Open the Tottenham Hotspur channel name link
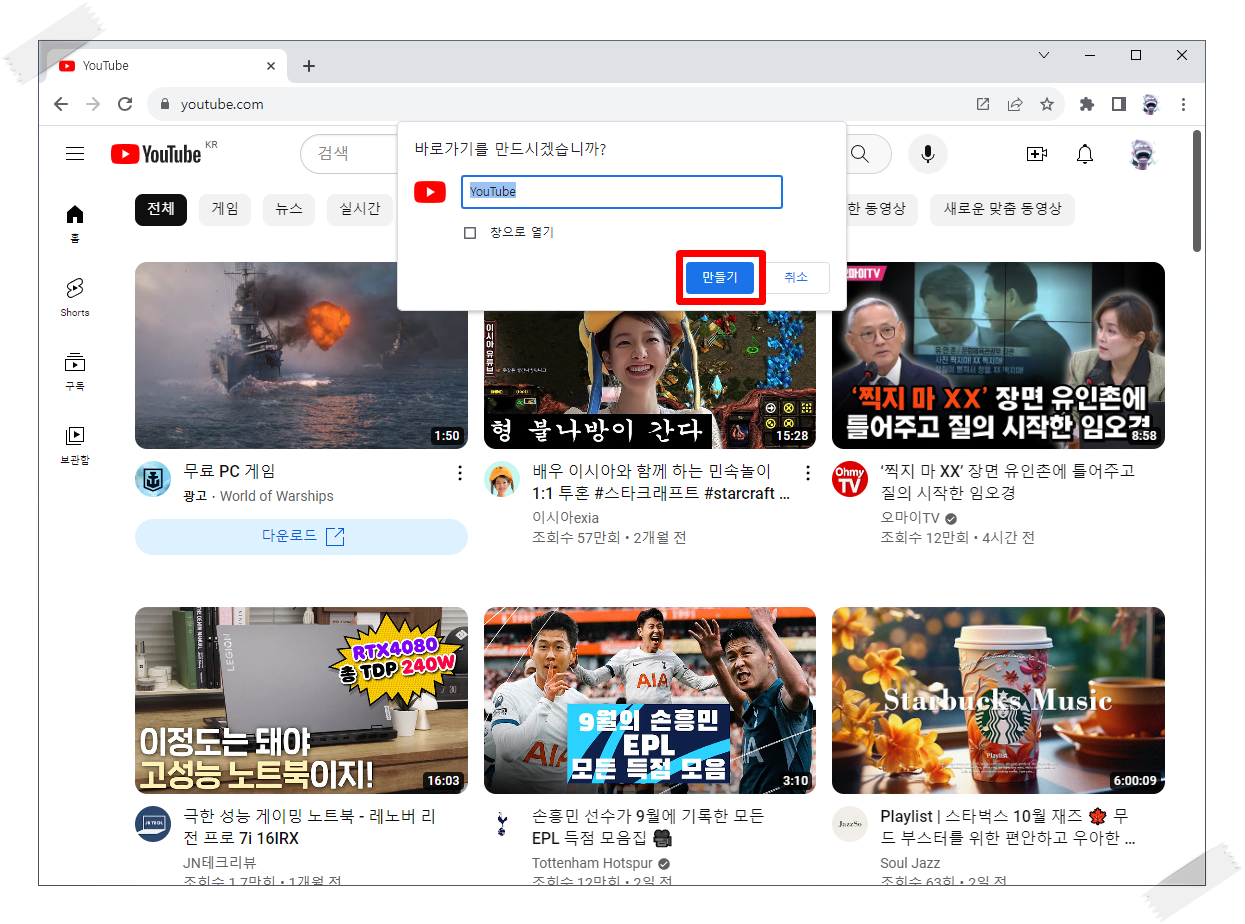The height and width of the screenshot is (924, 1245). (x=592, y=863)
